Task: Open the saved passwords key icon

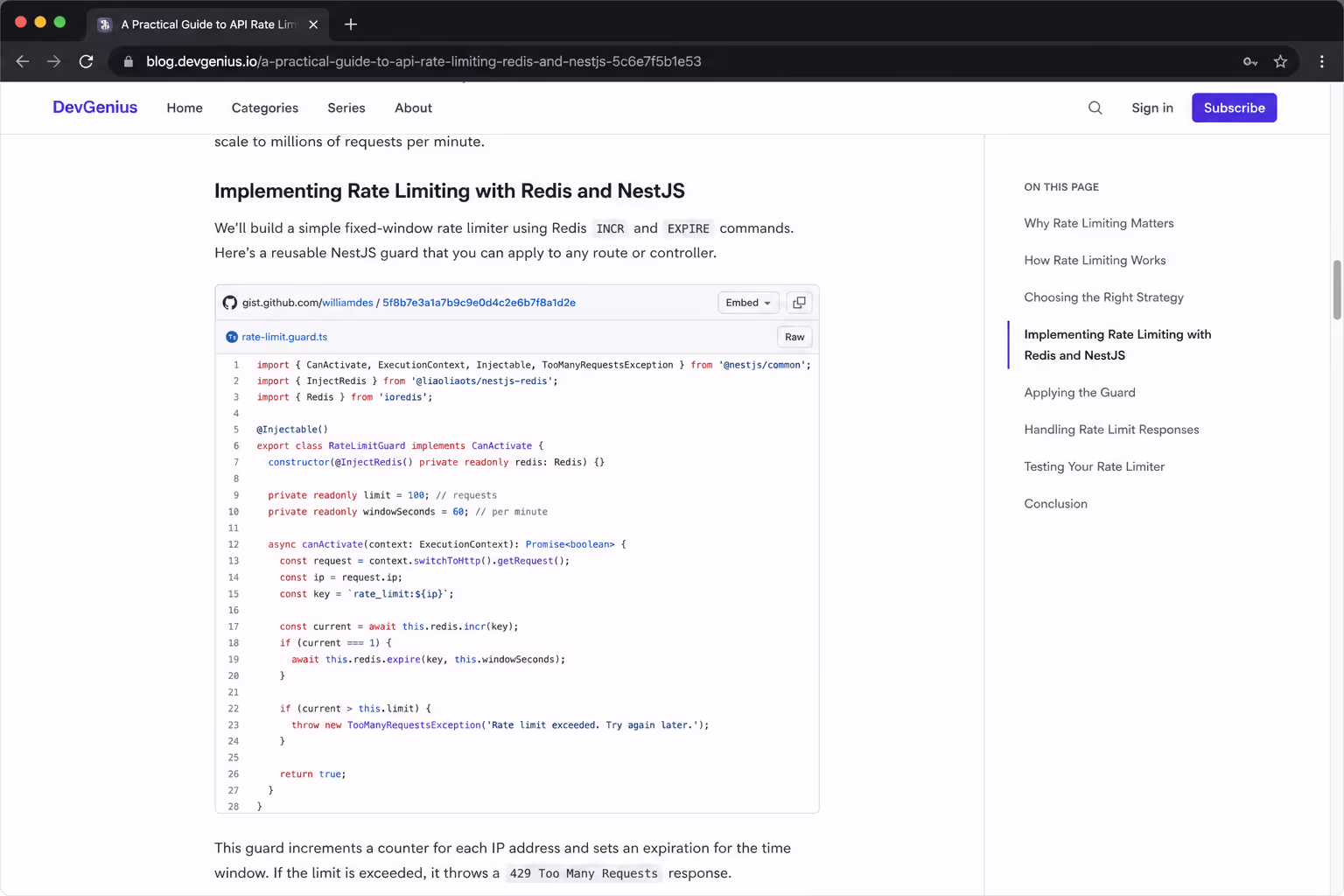Action: pyautogui.click(x=1250, y=61)
